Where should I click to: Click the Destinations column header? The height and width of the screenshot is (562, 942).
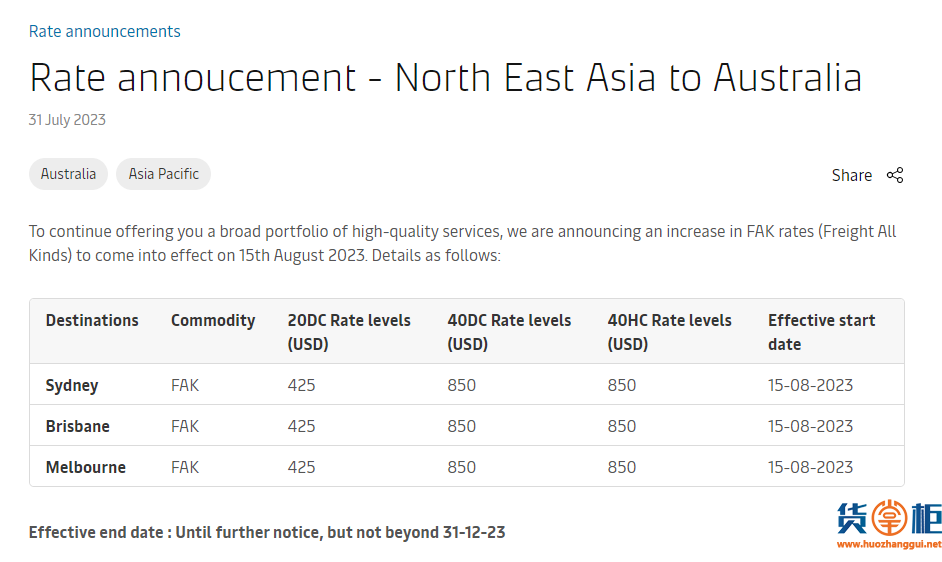pos(92,320)
